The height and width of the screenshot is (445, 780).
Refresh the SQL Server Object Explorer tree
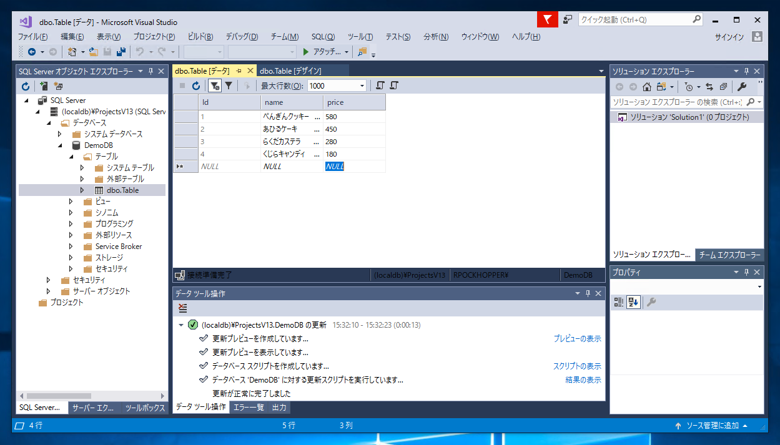[x=25, y=87]
